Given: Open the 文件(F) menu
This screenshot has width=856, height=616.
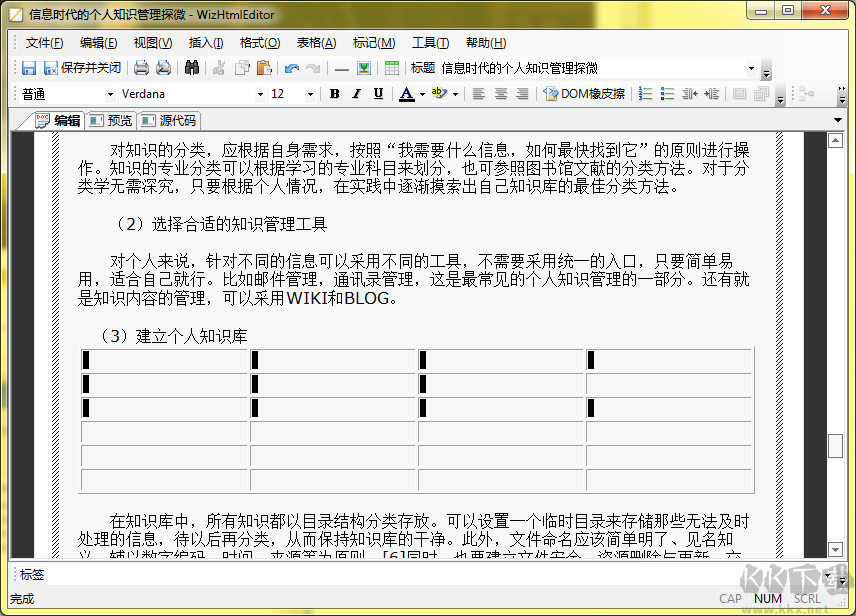Looking at the screenshot, I should pos(44,43).
